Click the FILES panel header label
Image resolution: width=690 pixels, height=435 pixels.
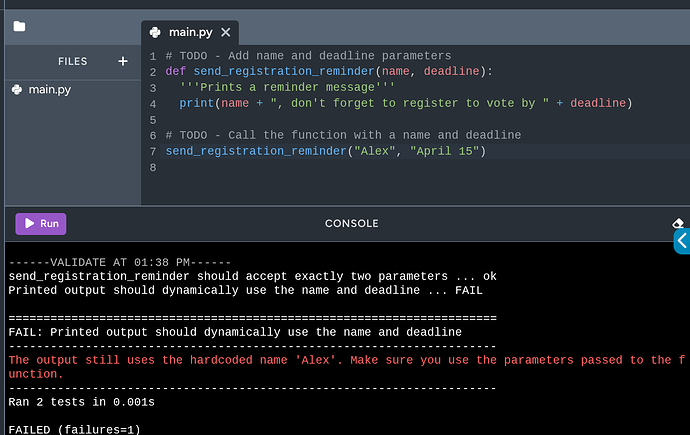(x=73, y=61)
